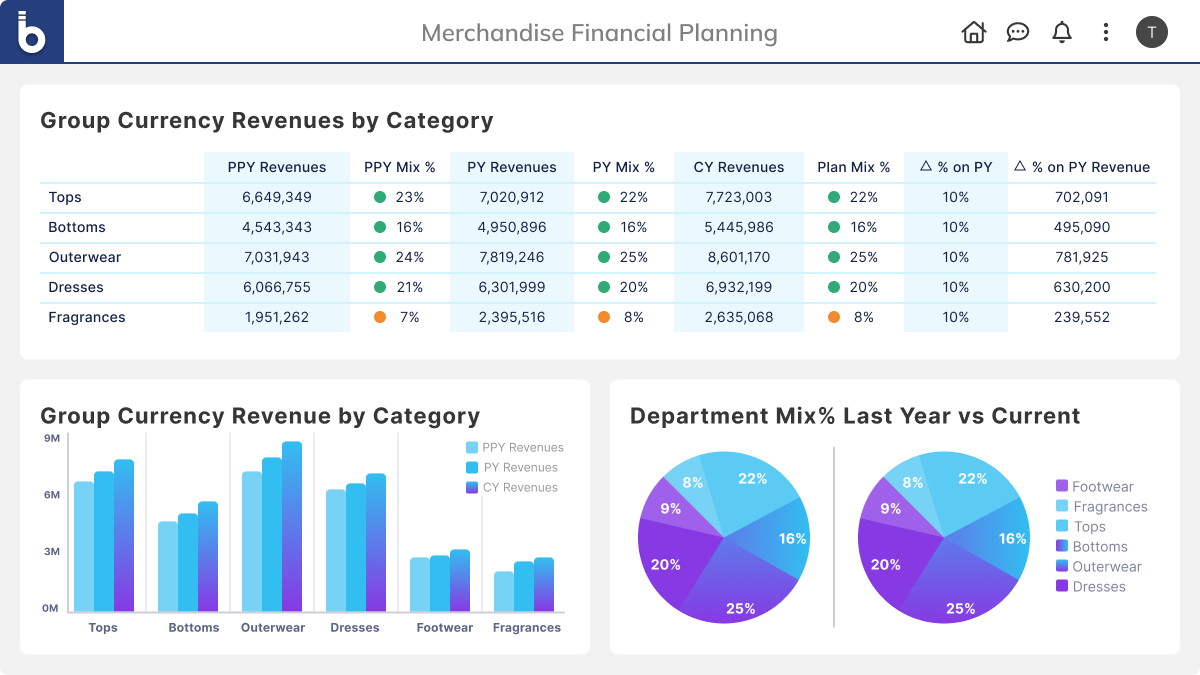Open the user profile avatar T

tap(1151, 32)
